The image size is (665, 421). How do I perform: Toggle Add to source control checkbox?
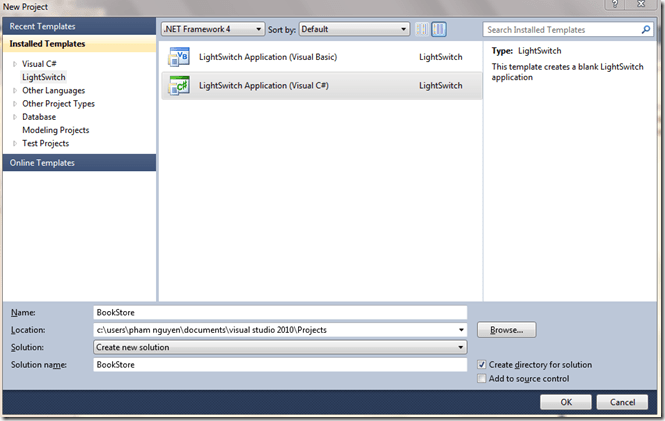click(482, 378)
